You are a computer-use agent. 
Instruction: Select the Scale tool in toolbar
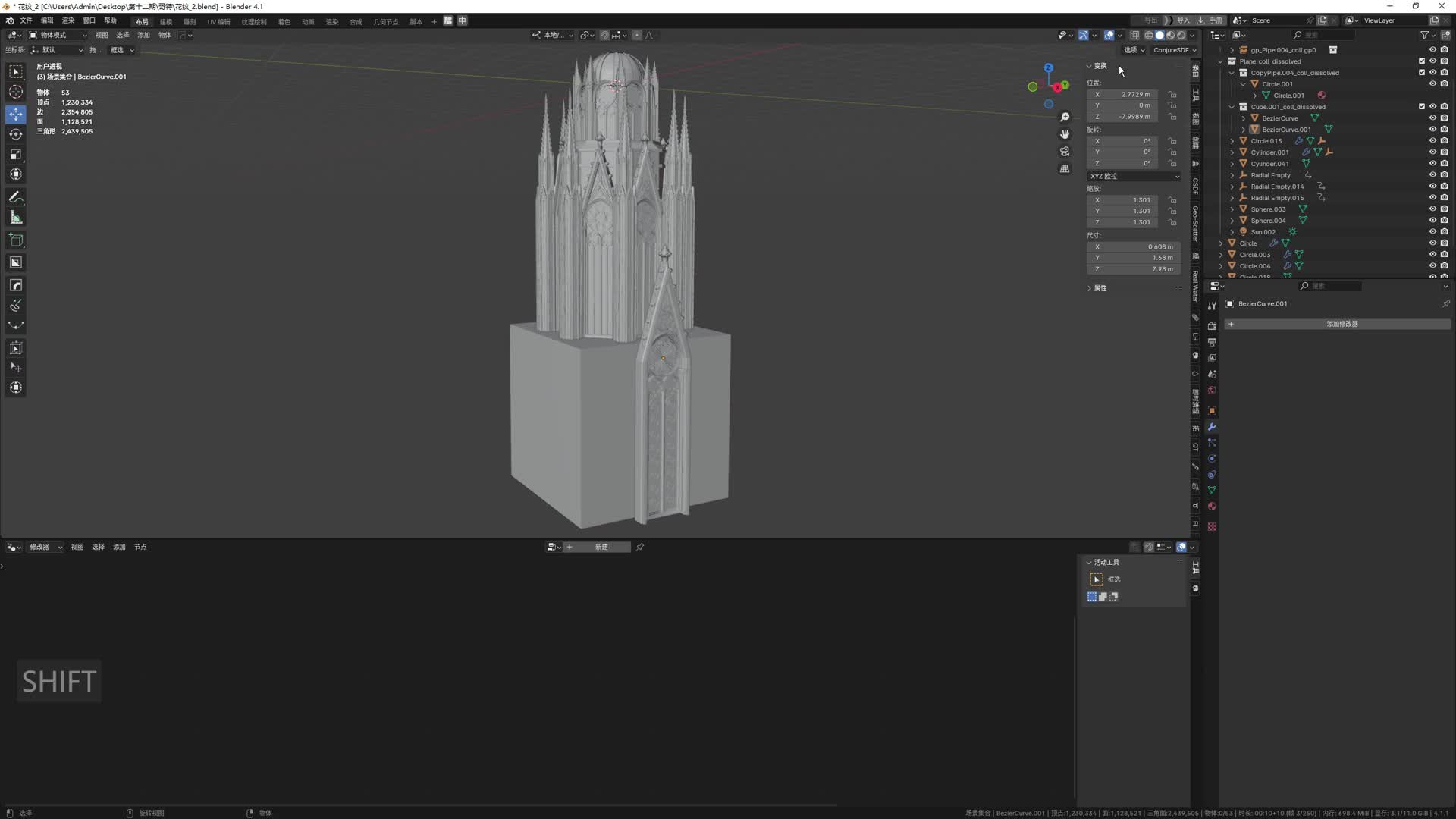click(16, 155)
